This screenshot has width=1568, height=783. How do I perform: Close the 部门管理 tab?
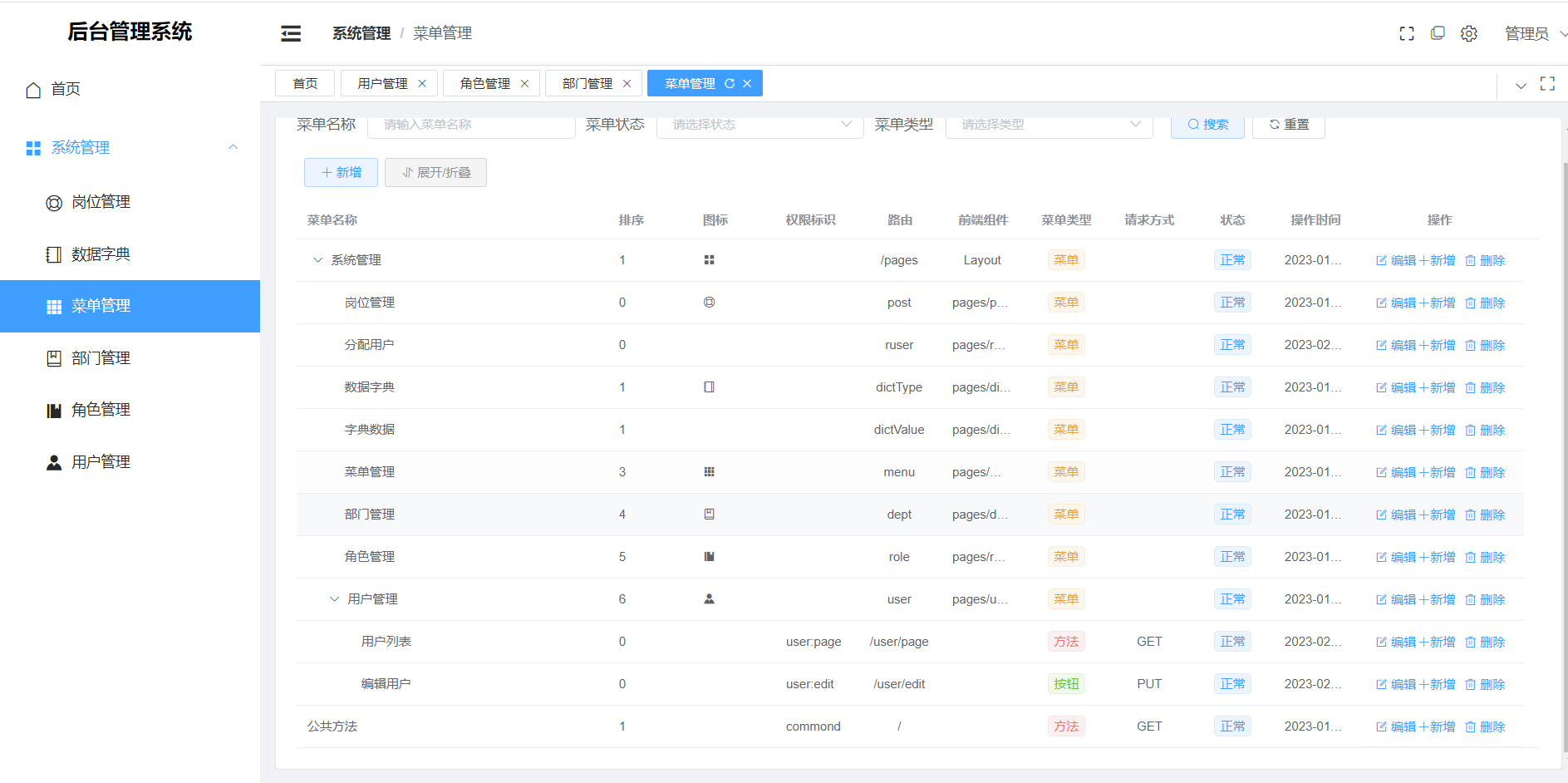[627, 83]
